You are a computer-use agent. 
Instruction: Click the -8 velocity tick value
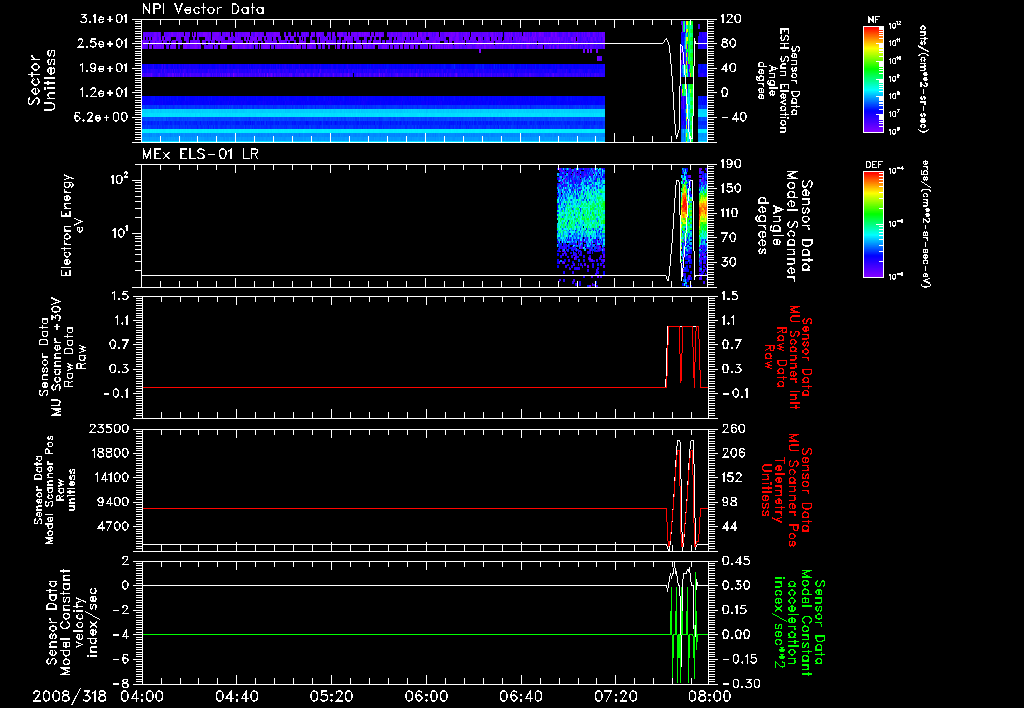coord(120,683)
